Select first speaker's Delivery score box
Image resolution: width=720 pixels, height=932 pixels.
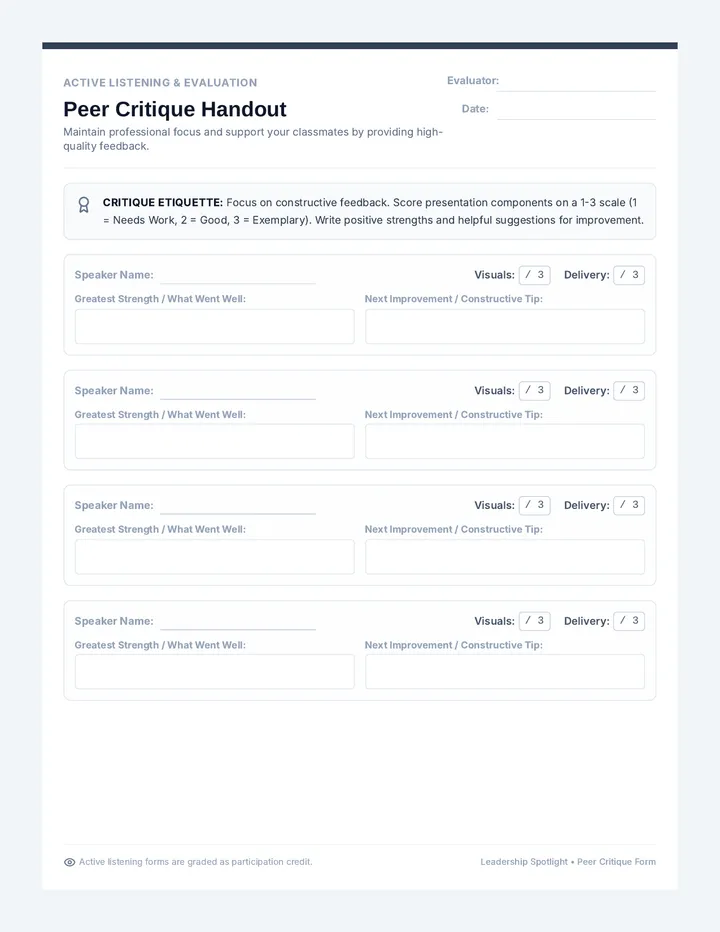[x=629, y=275]
